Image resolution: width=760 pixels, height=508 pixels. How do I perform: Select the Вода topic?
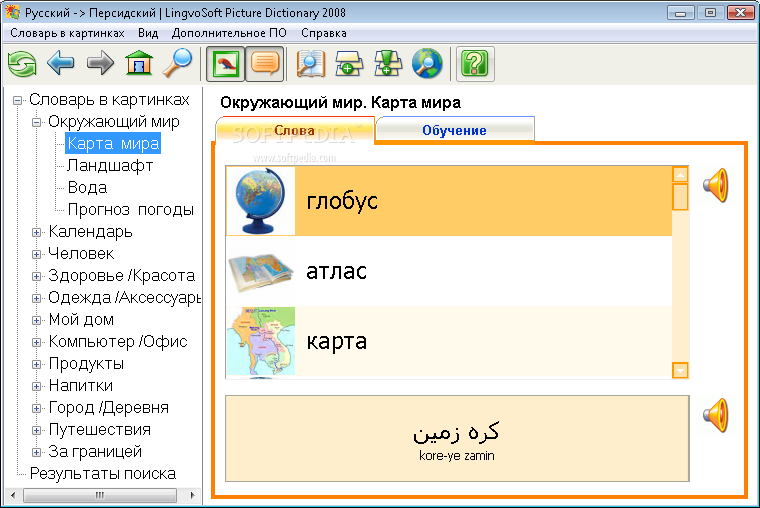tap(87, 187)
